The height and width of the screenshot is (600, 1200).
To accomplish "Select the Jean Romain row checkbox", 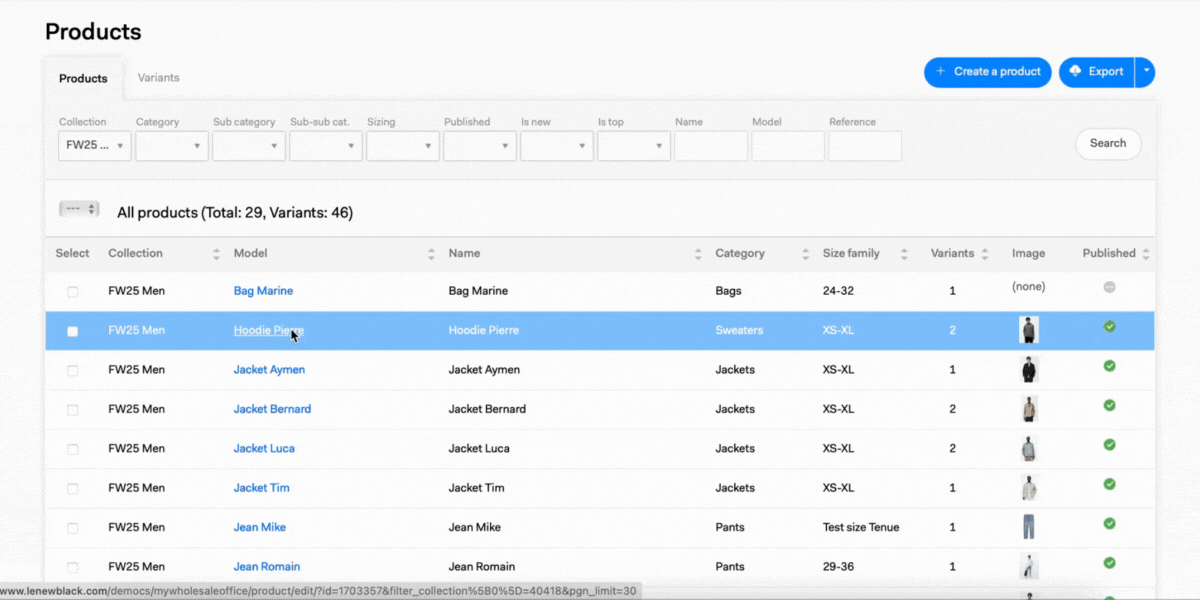I will [x=72, y=567].
